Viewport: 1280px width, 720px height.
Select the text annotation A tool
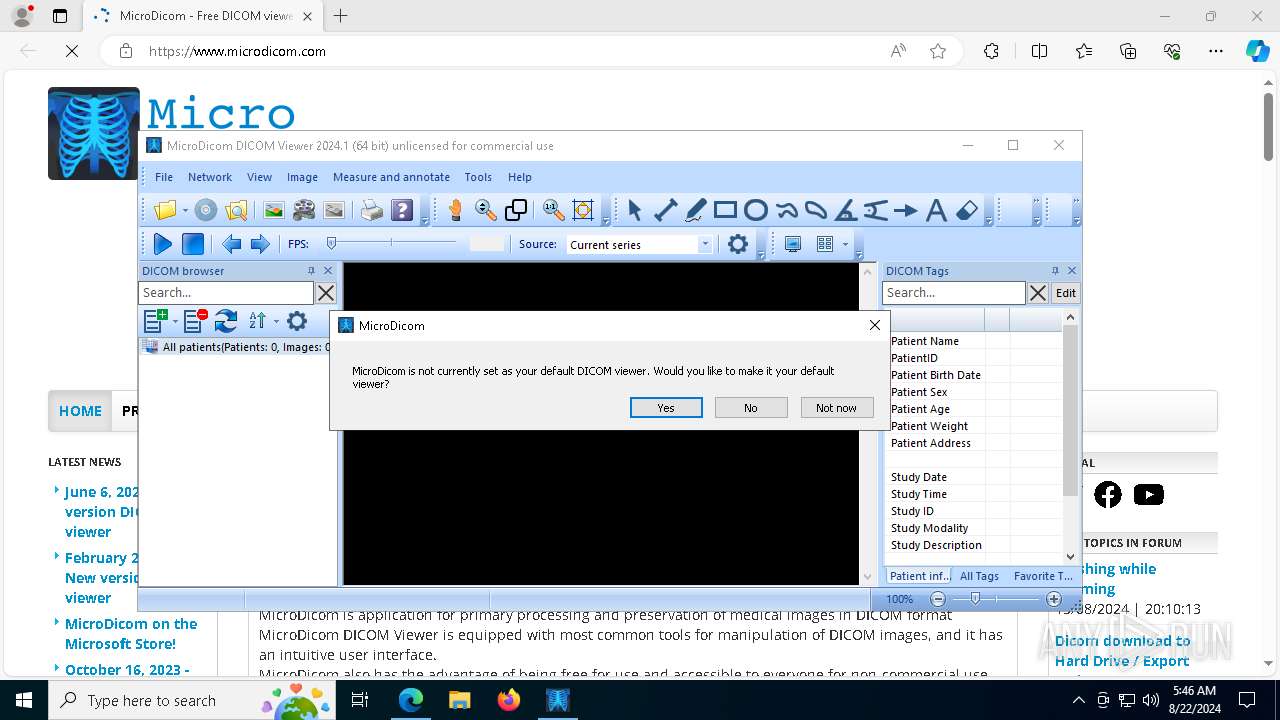tap(936, 210)
